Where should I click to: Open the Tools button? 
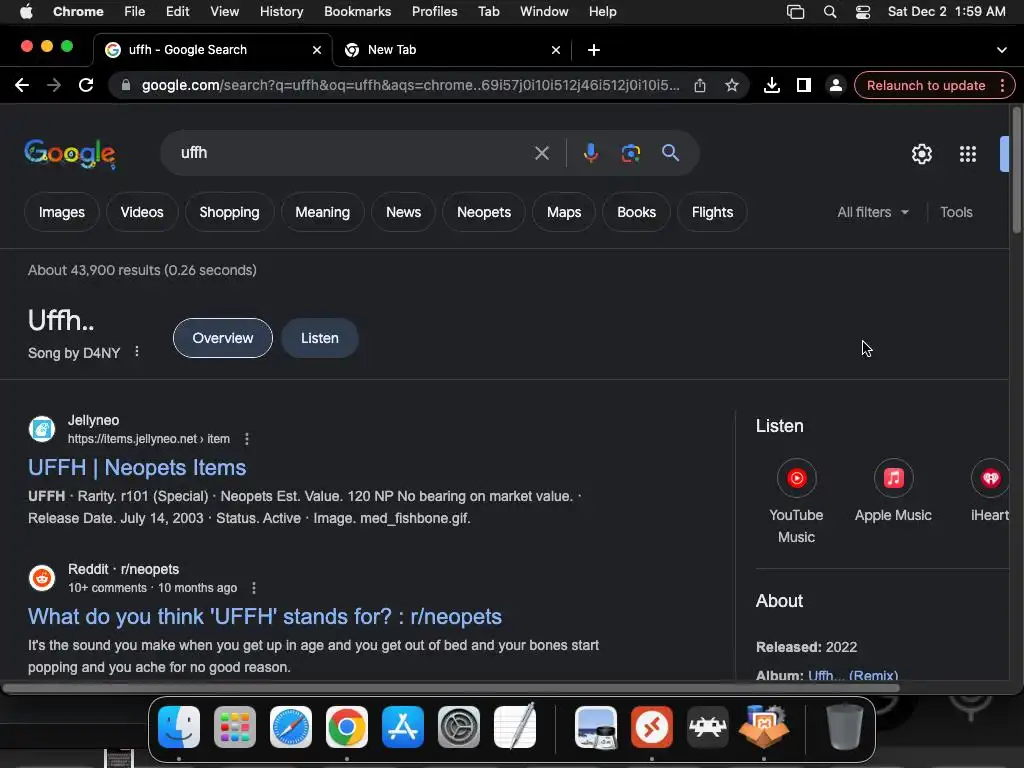click(956, 212)
